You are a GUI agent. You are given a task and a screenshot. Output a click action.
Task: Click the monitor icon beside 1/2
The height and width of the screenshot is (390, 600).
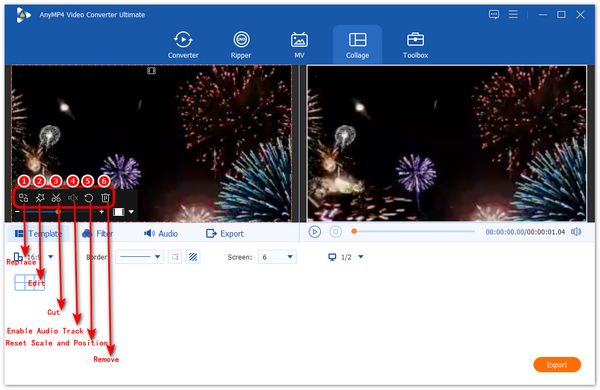click(332, 257)
